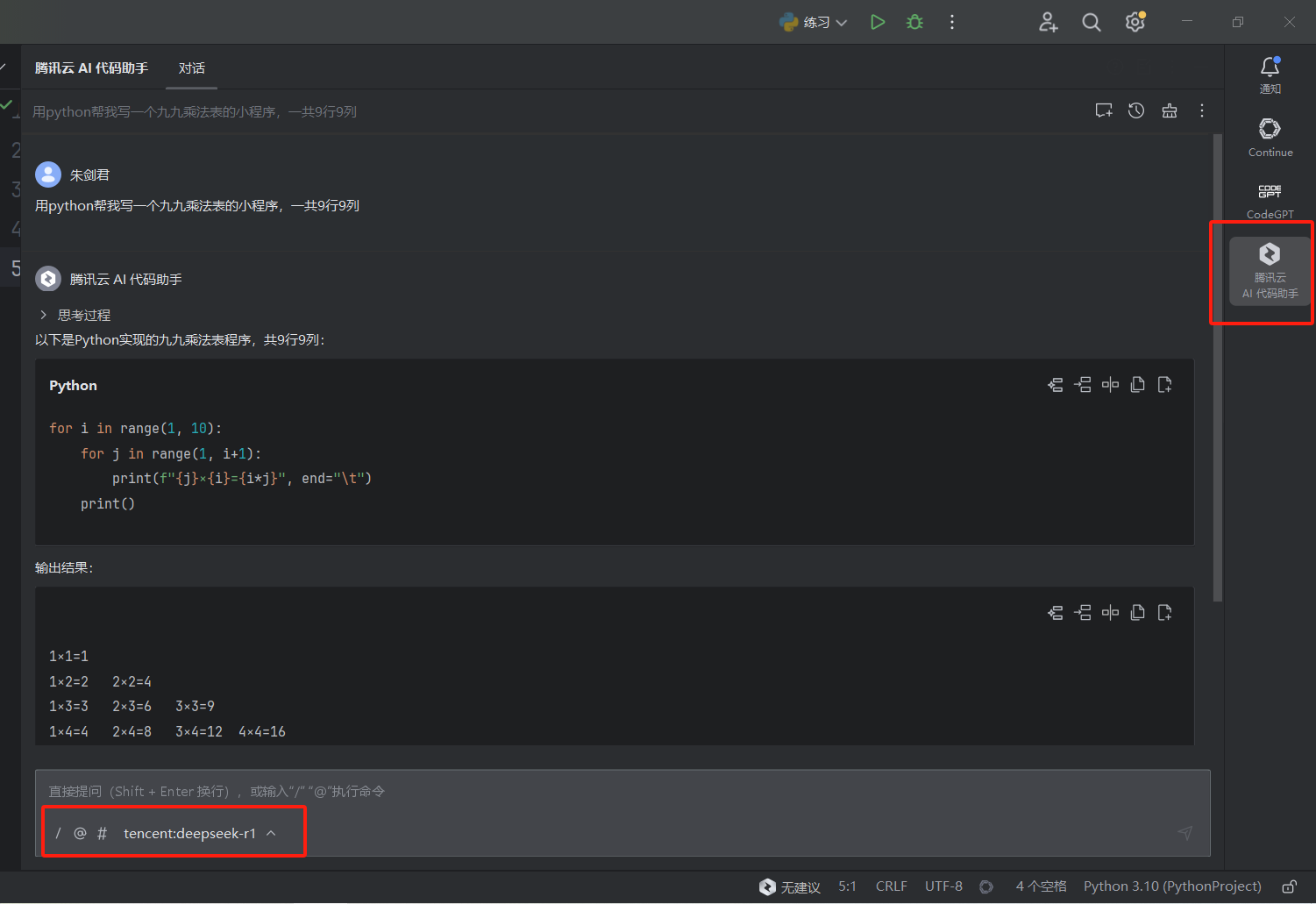Insert Python code at cursor icon

click(x=1083, y=384)
